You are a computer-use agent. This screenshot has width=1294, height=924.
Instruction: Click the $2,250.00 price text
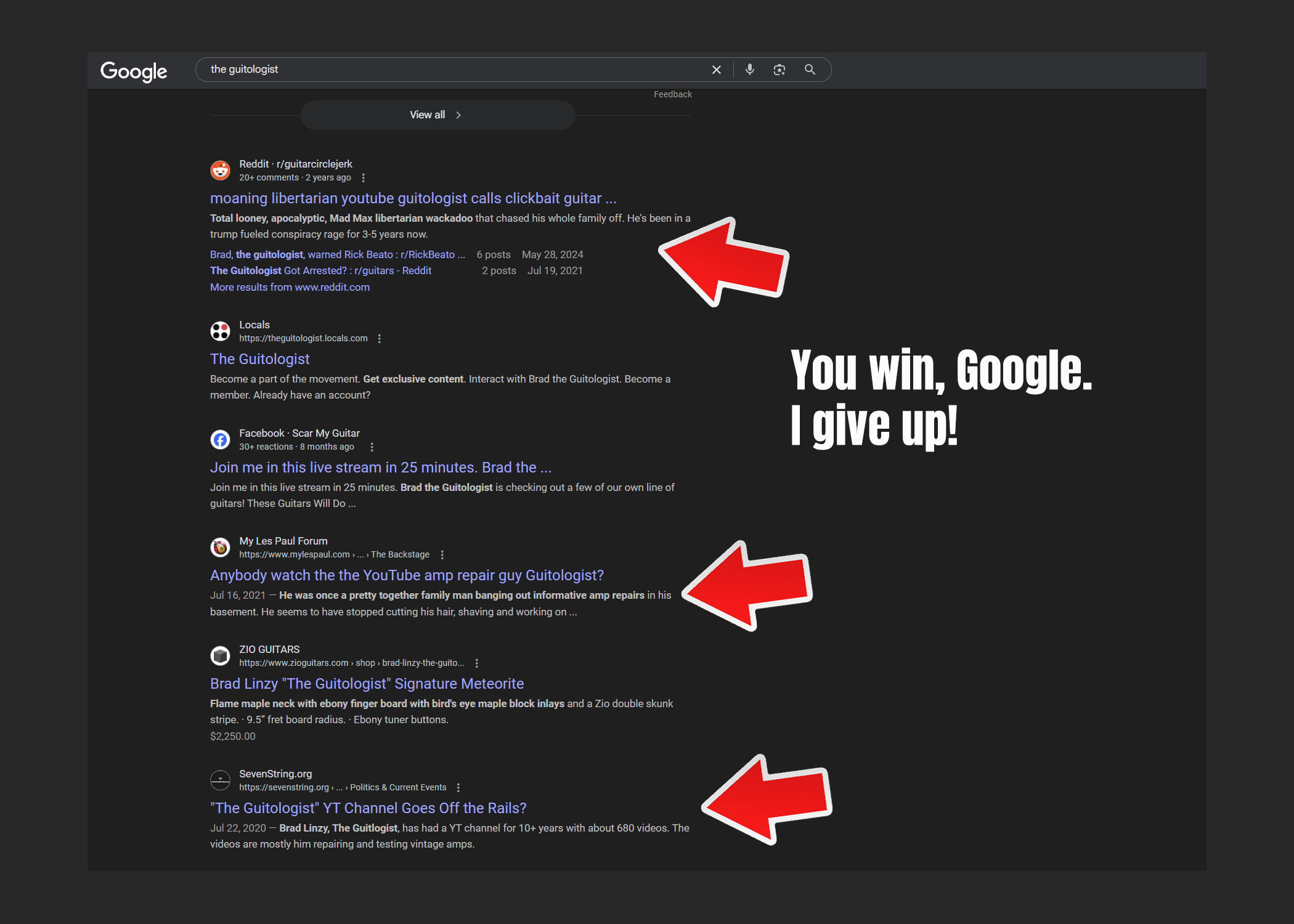click(x=232, y=736)
